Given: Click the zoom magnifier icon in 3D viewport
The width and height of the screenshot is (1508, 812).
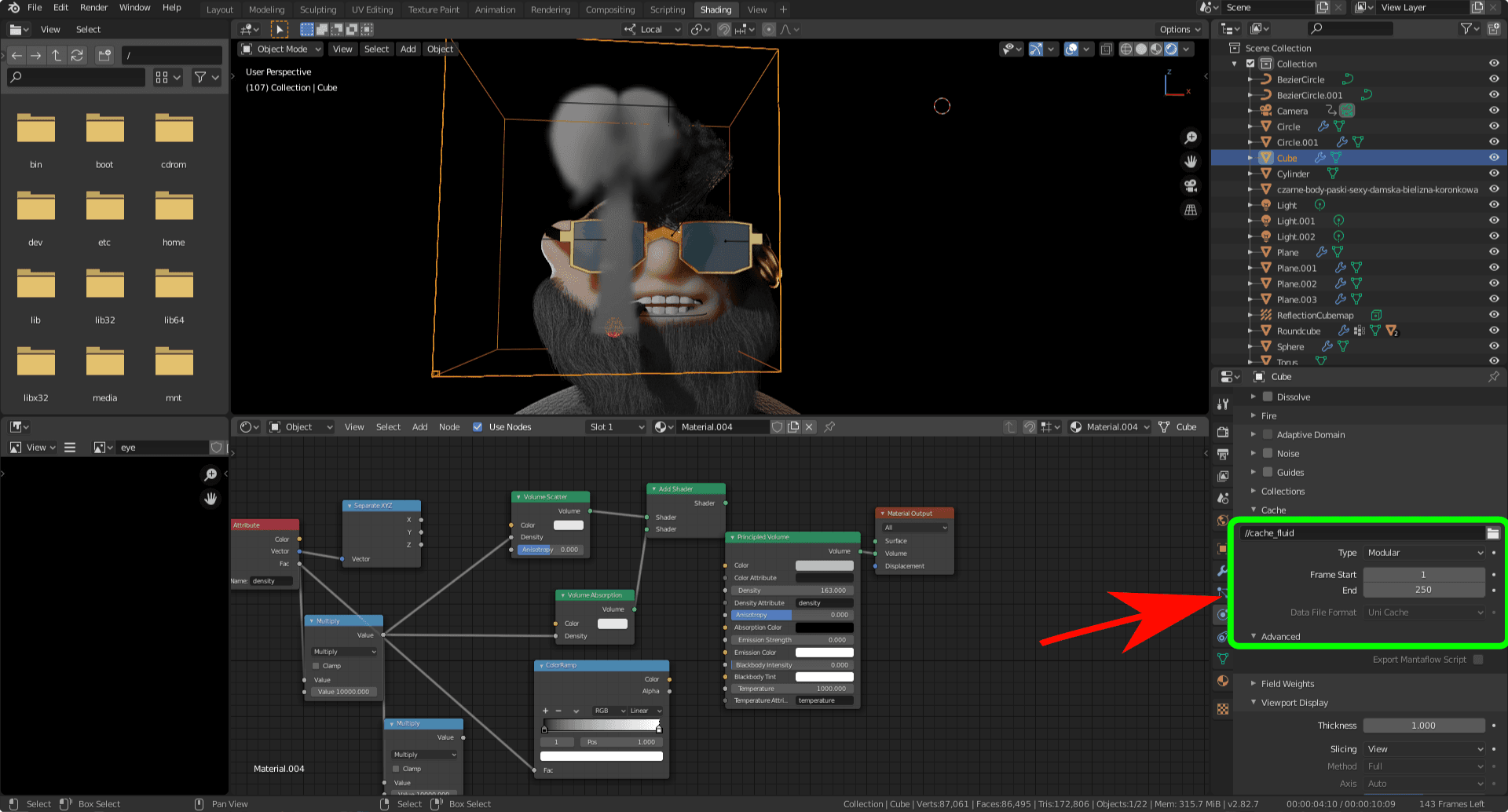Looking at the screenshot, I should 1191,138.
